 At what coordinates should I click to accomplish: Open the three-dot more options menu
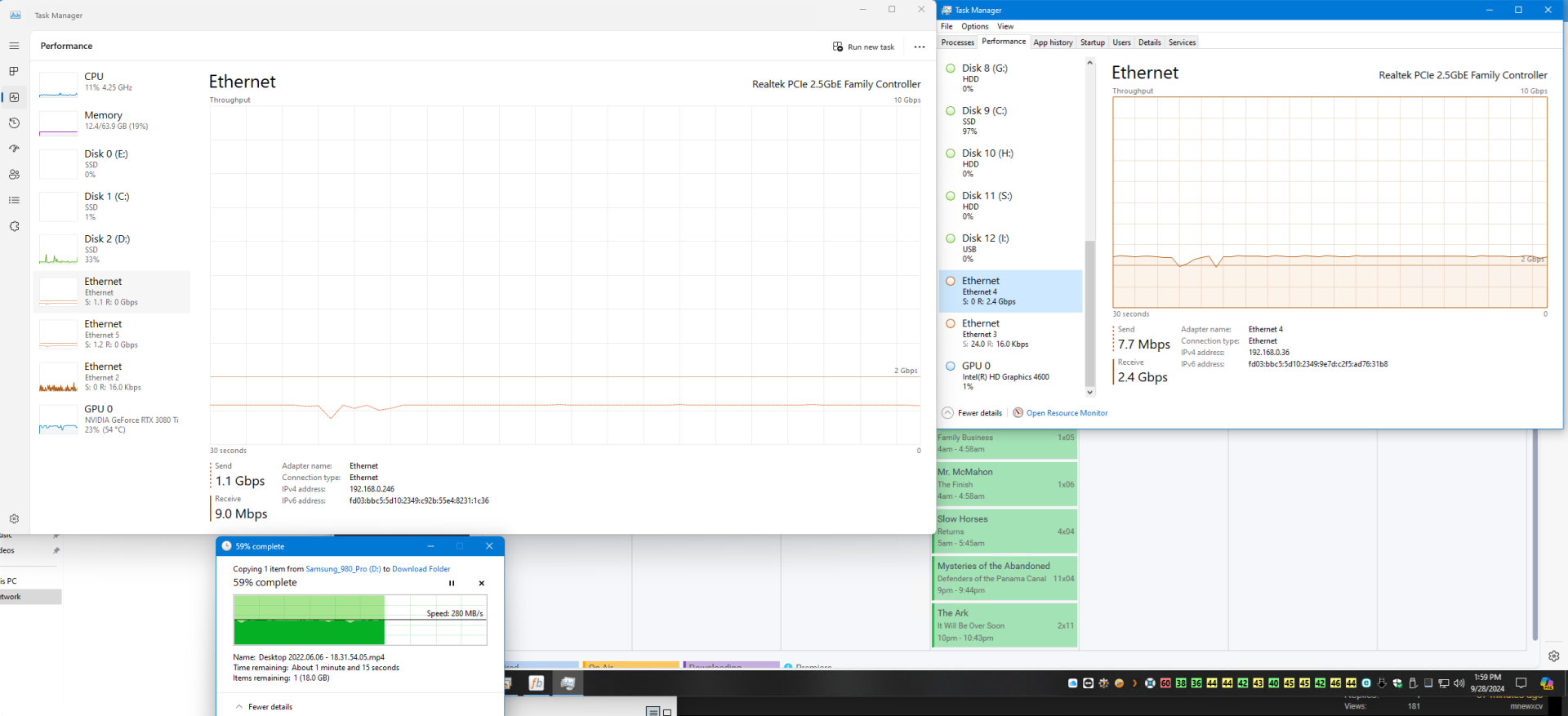[920, 47]
